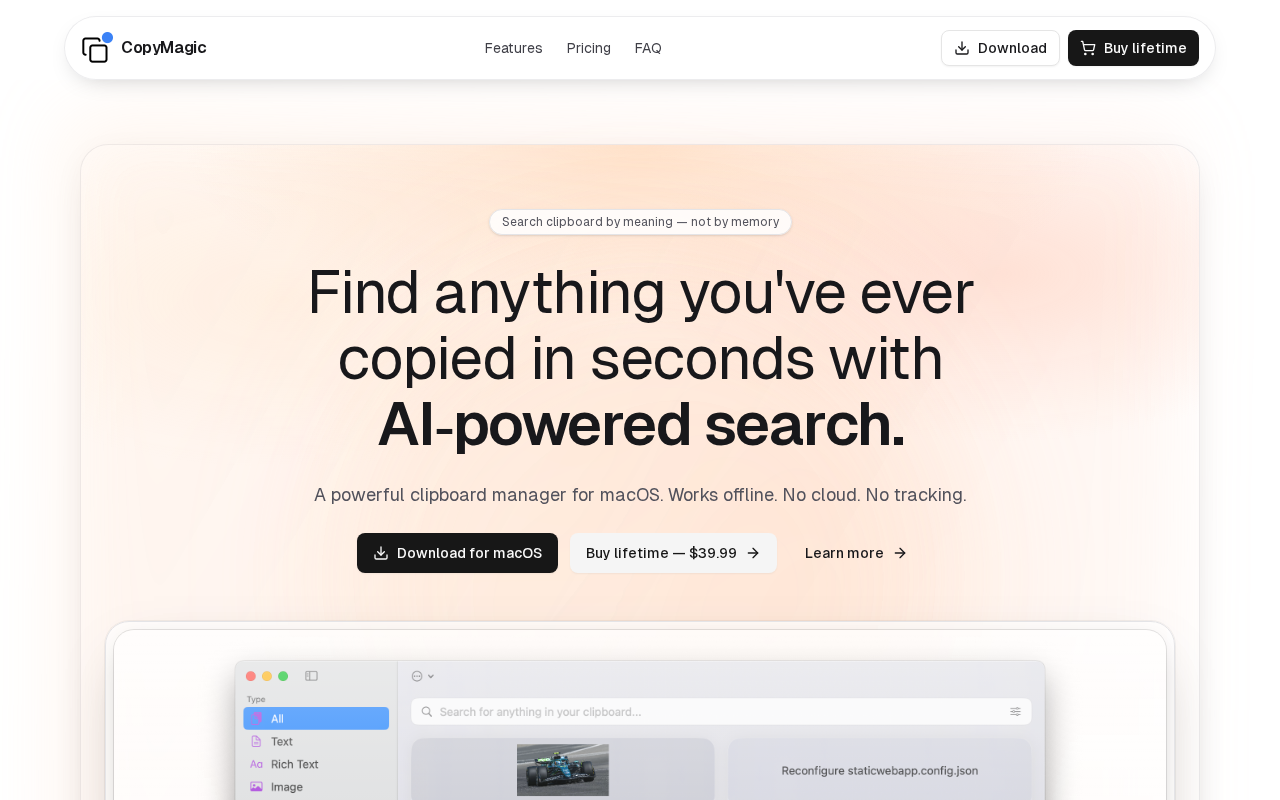Select the Image type in the sidebar
This screenshot has width=1280, height=800.
pyautogui.click(x=316, y=787)
